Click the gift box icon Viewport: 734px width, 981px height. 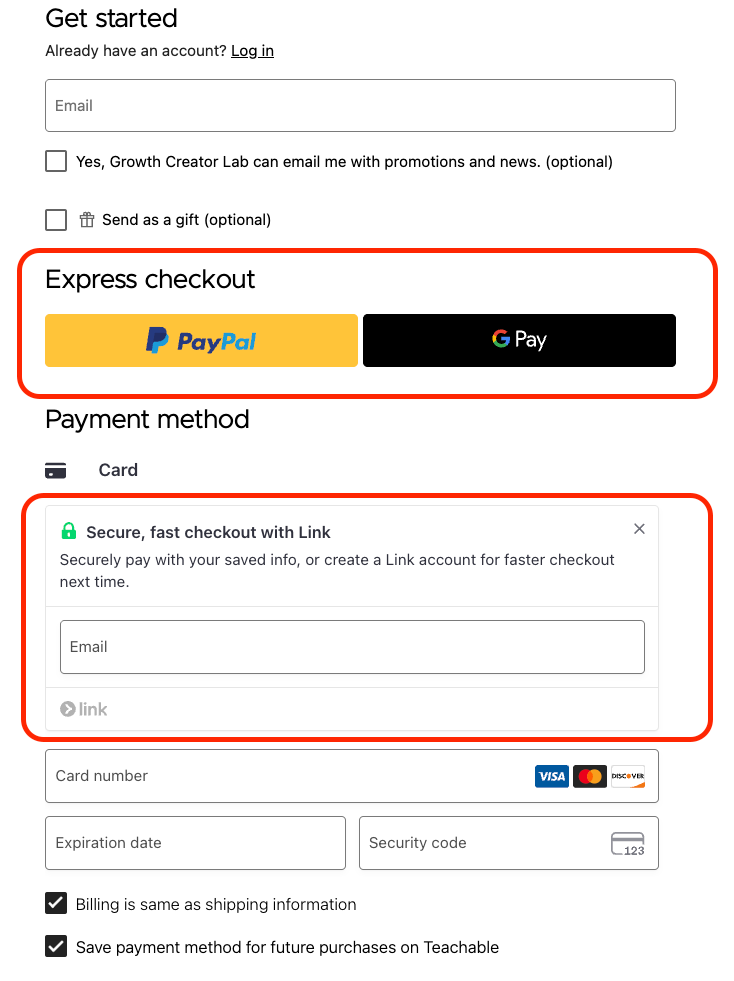pos(86,219)
